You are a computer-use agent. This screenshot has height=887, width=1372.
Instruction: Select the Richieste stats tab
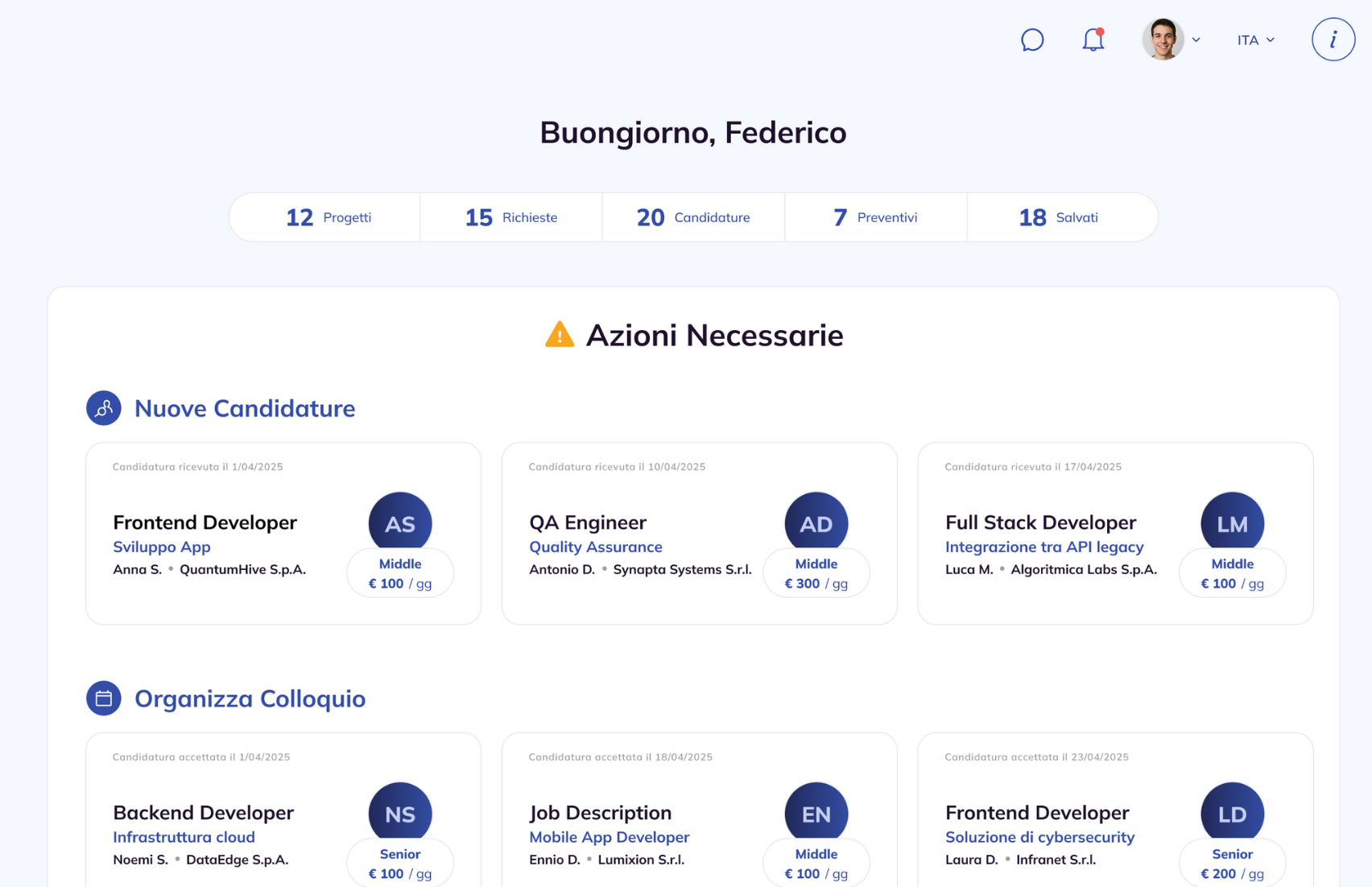tap(510, 217)
